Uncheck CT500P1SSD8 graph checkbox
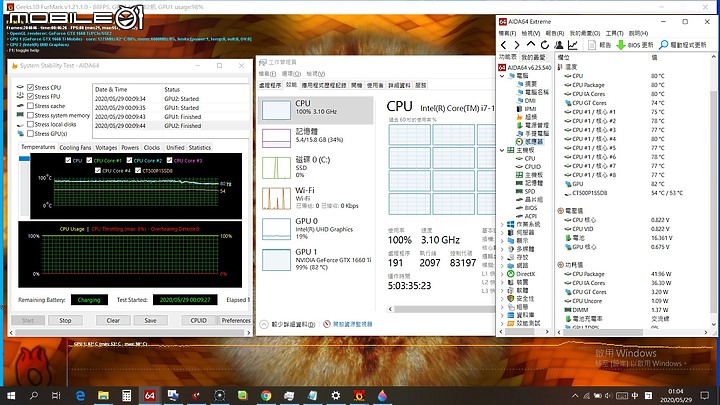 pyautogui.click(x=138, y=170)
